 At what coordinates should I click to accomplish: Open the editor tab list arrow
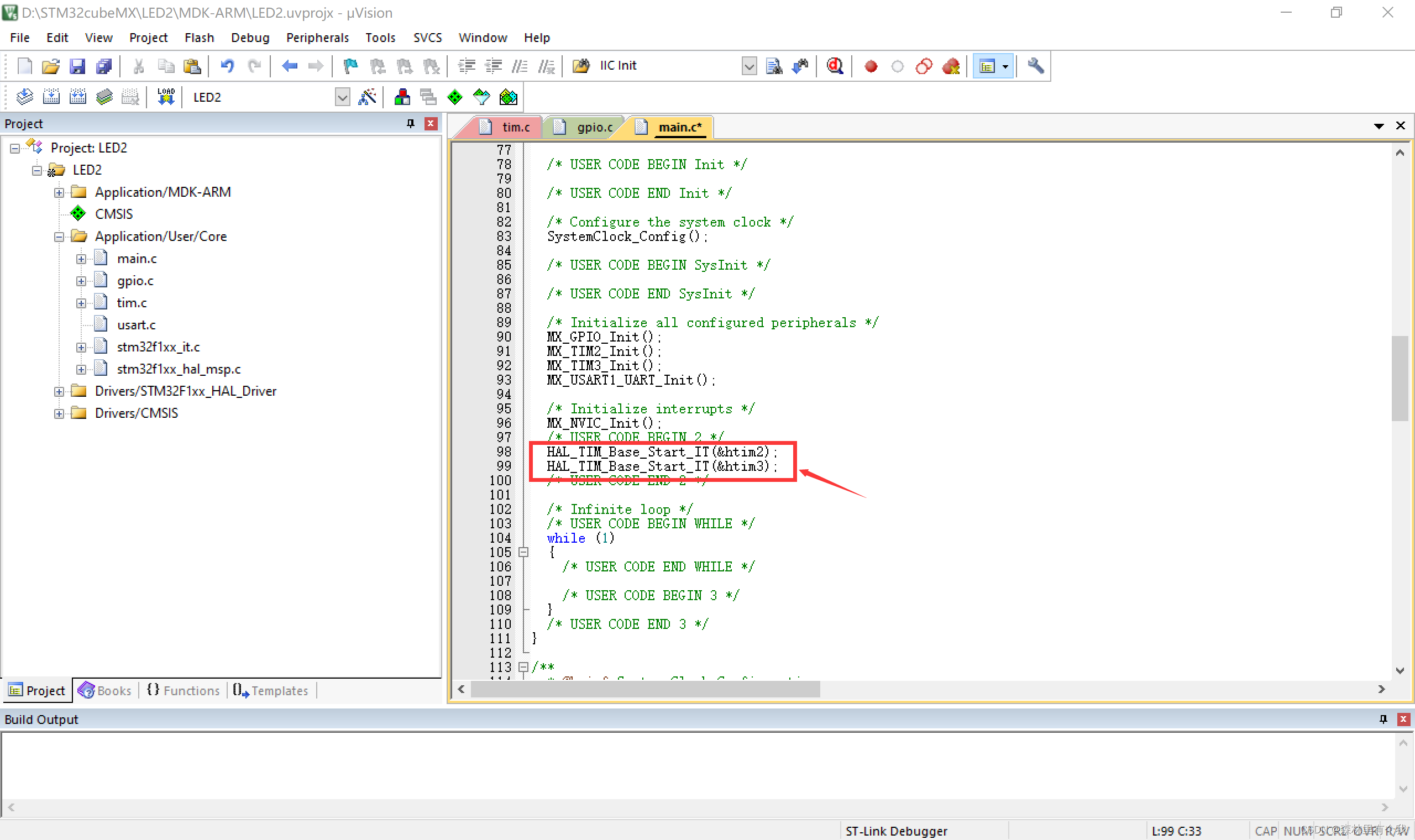pyautogui.click(x=1379, y=125)
